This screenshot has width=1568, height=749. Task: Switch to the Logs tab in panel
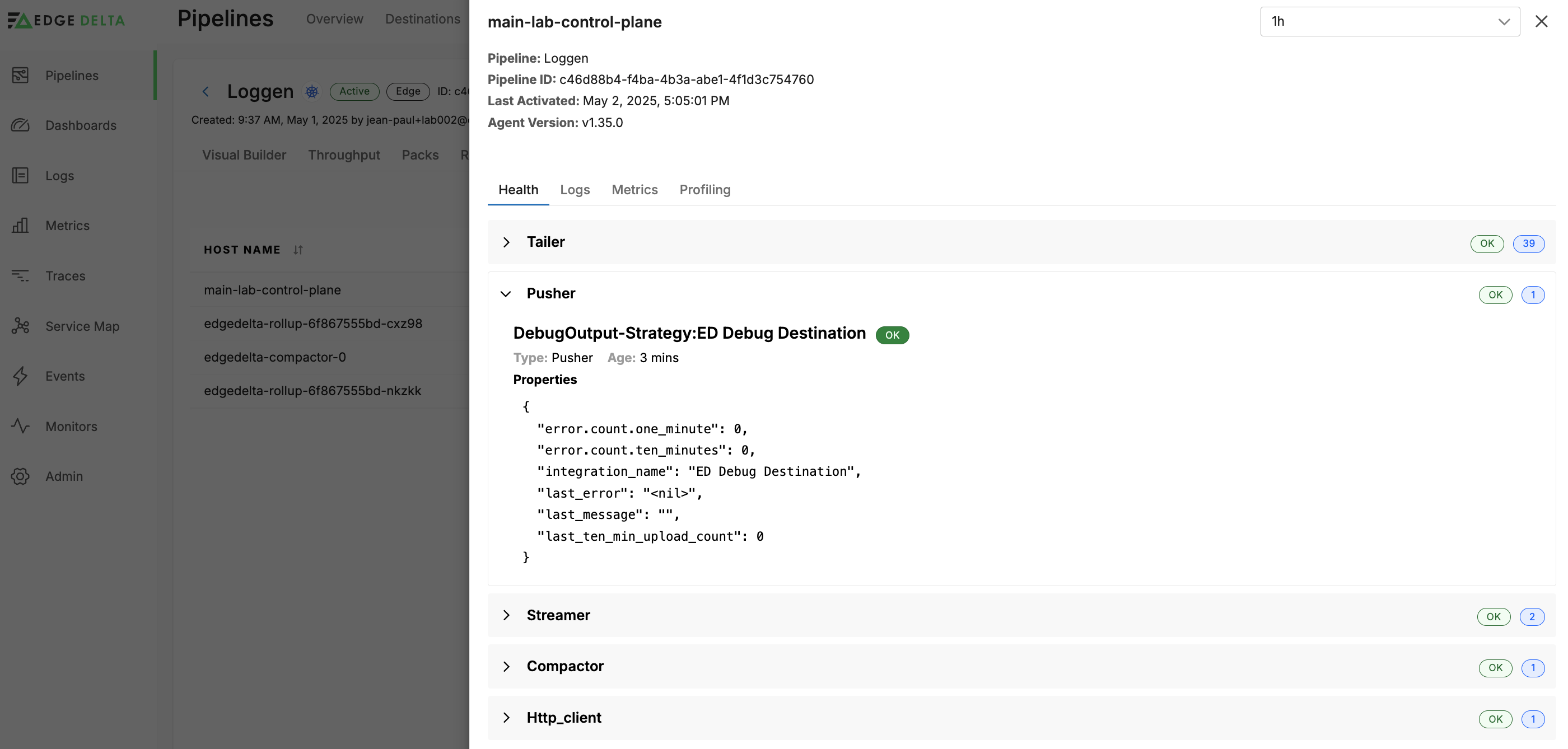tap(575, 189)
